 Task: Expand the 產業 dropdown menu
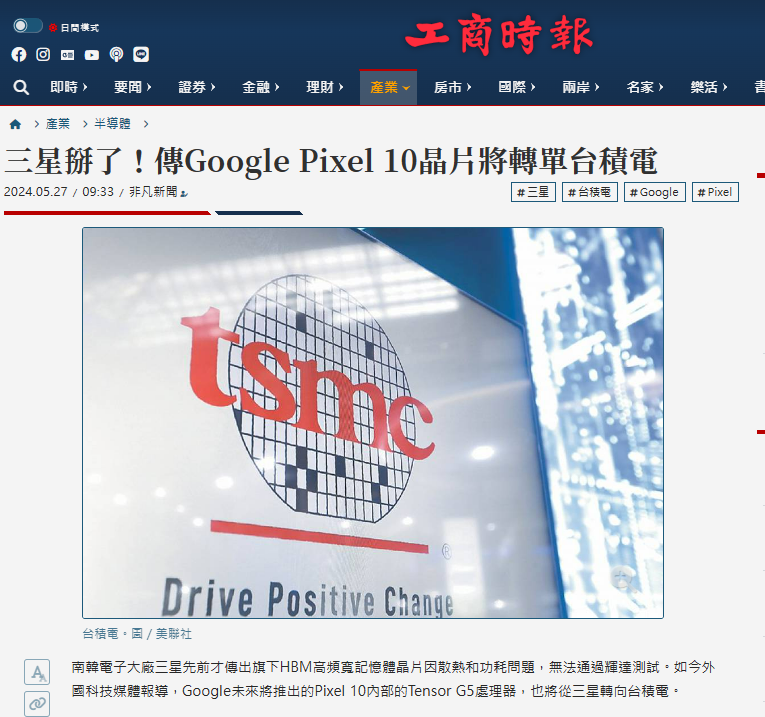pos(388,87)
